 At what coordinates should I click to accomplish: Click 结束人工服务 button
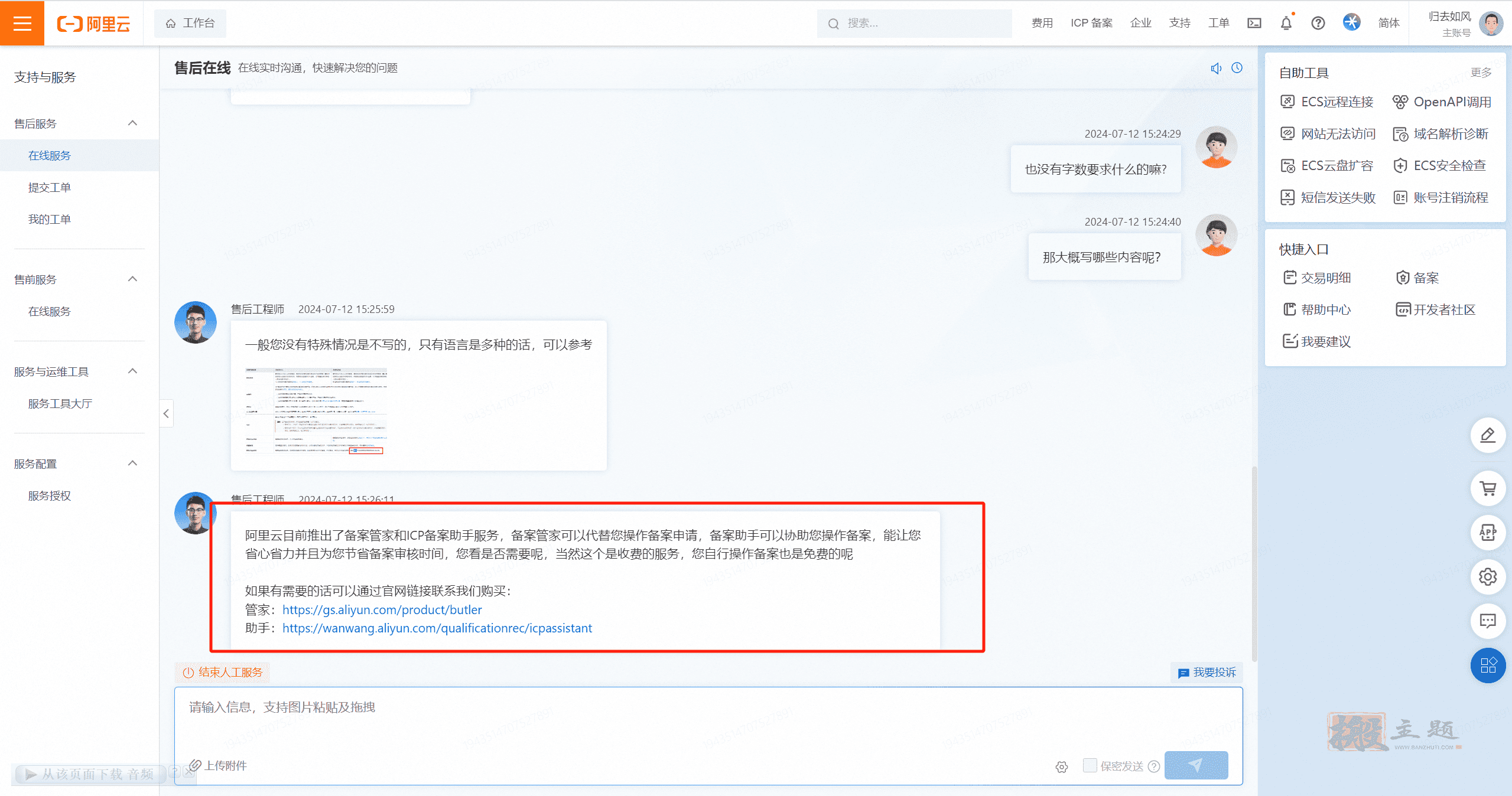click(x=223, y=672)
